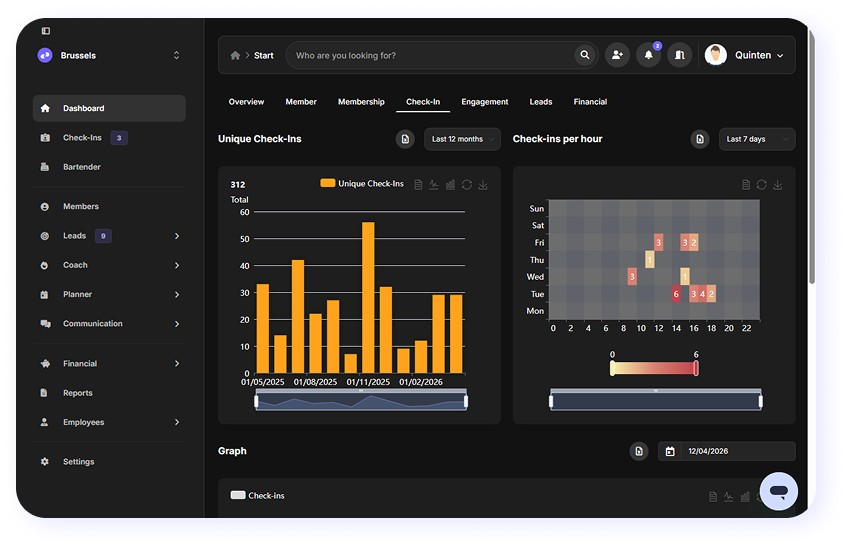
Task: Click the add member icon in header
Action: pos(617,55)
